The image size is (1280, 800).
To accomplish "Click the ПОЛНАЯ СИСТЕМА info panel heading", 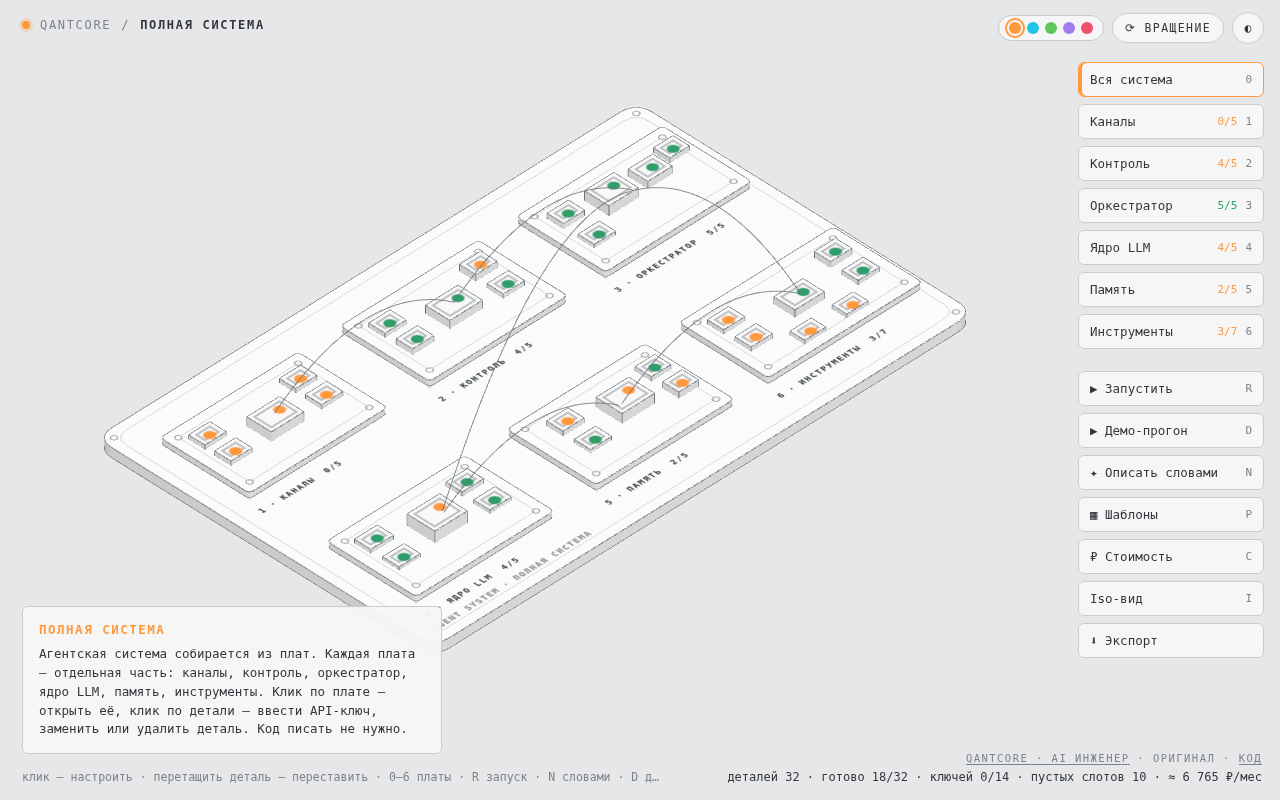I will click(x=102, y=630).
